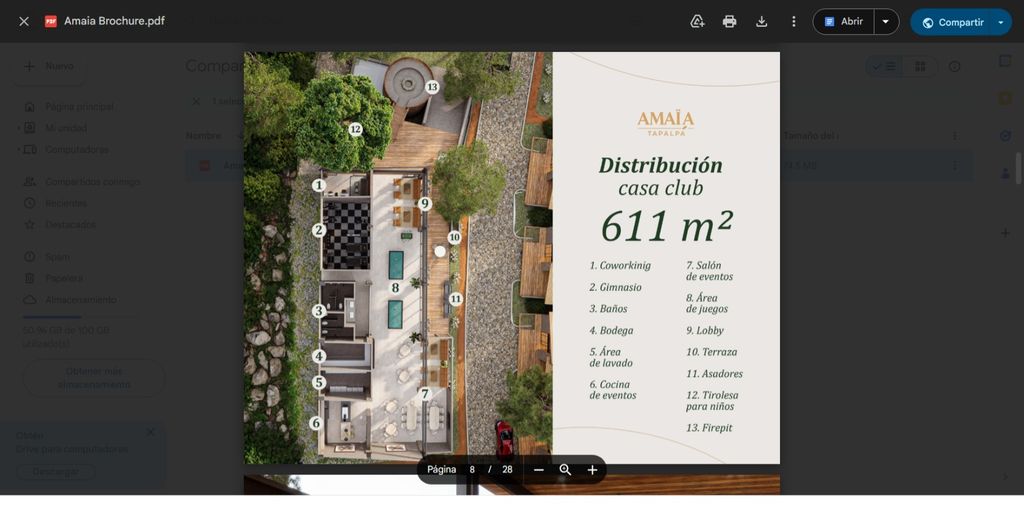Click the AMAIA Tapalpa logo

tap(665, 123)
